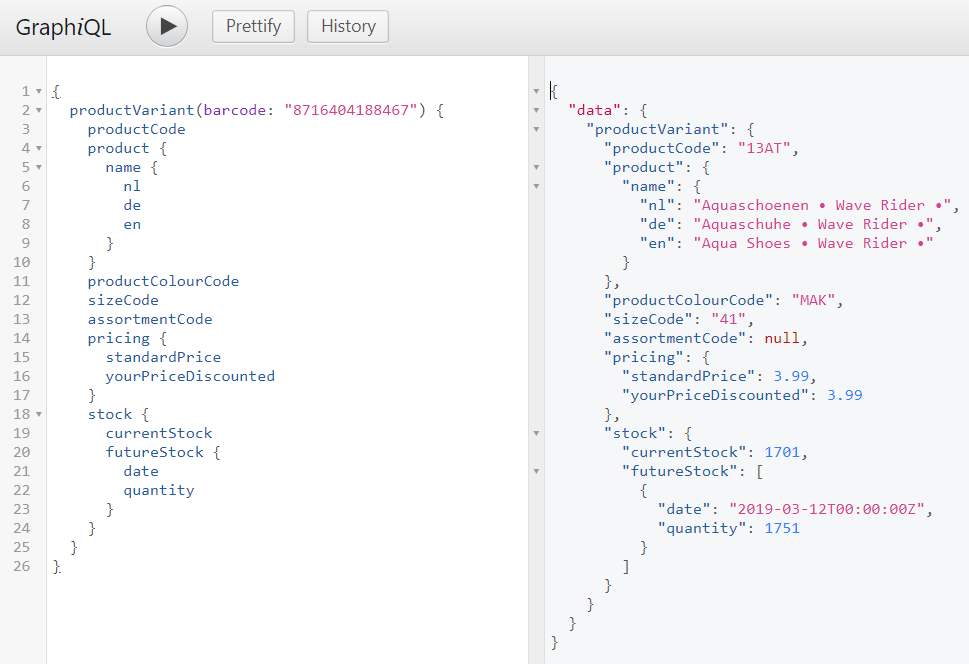The image size is (969, 664).
Task: Click the date field on line 21
Action: (141, 471)
